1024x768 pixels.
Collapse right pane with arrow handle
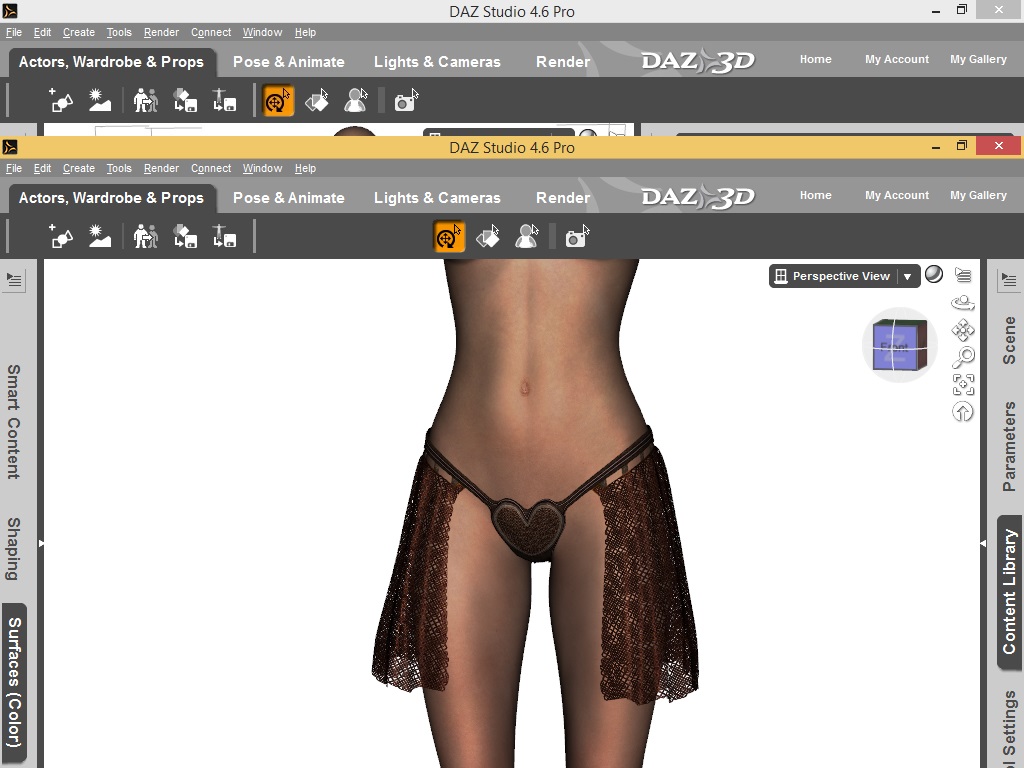tap(983, 543)
